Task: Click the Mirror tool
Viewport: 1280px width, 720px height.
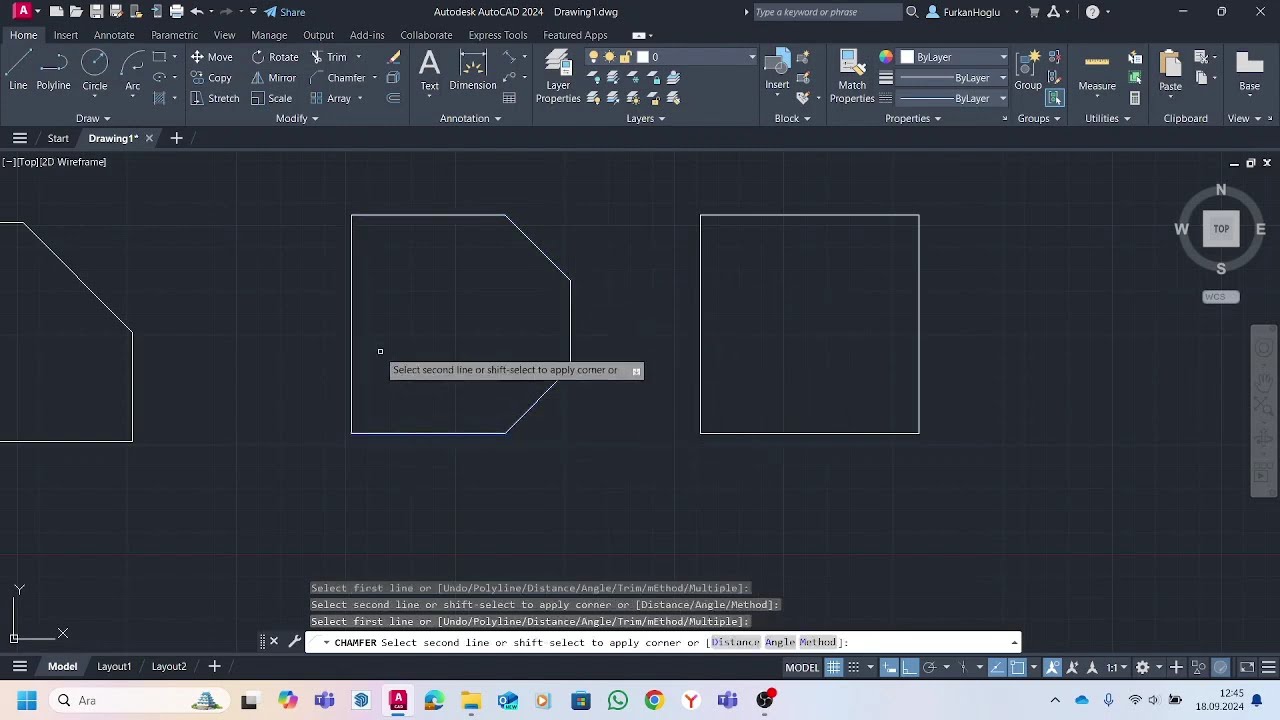Action: (x=274, y=78)
